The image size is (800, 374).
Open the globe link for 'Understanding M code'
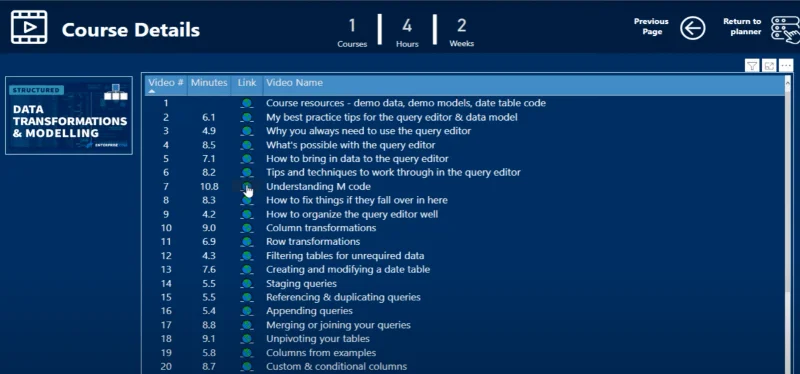tap(247, 186)
